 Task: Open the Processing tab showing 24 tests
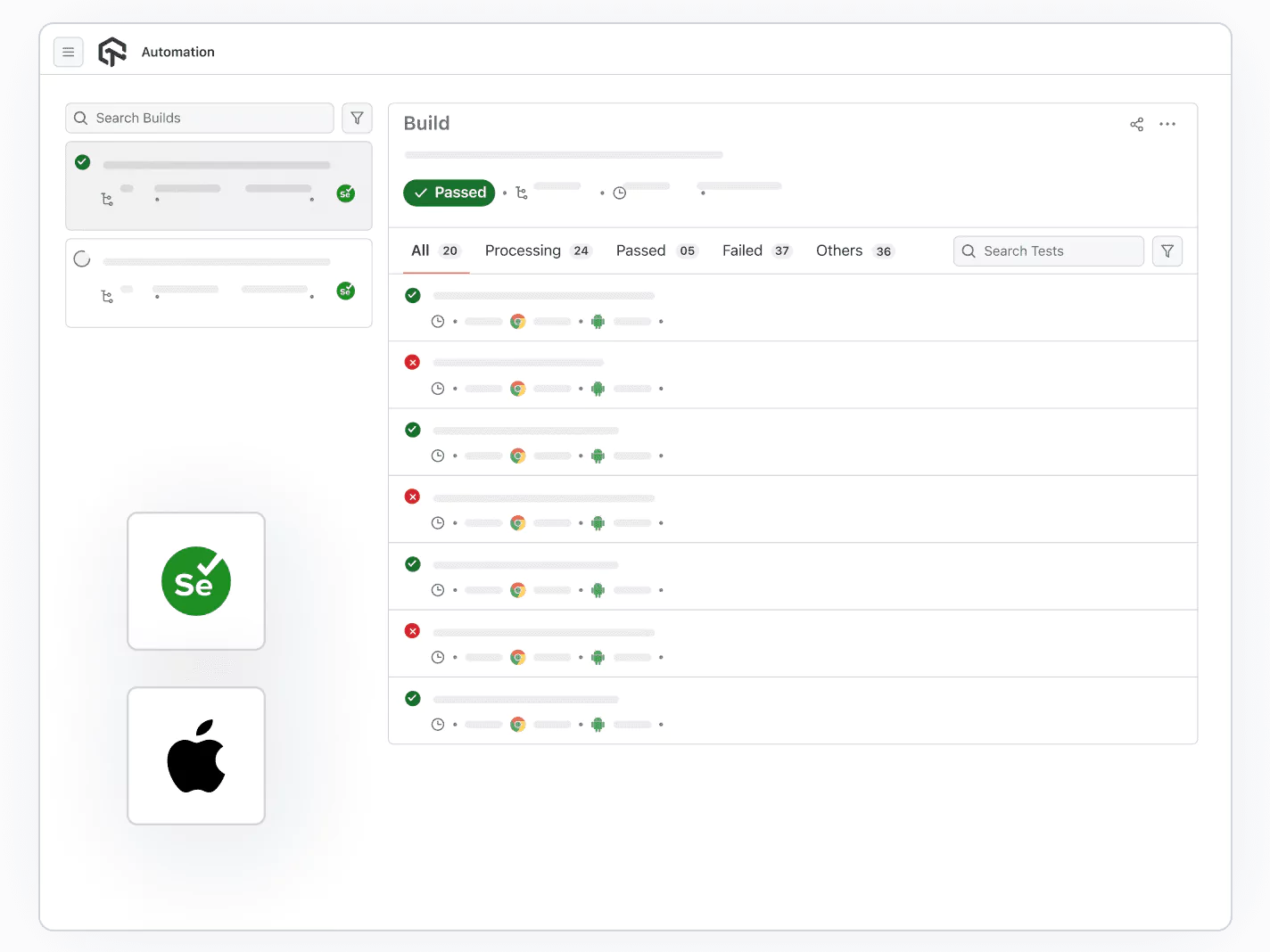tap(523, 250)
